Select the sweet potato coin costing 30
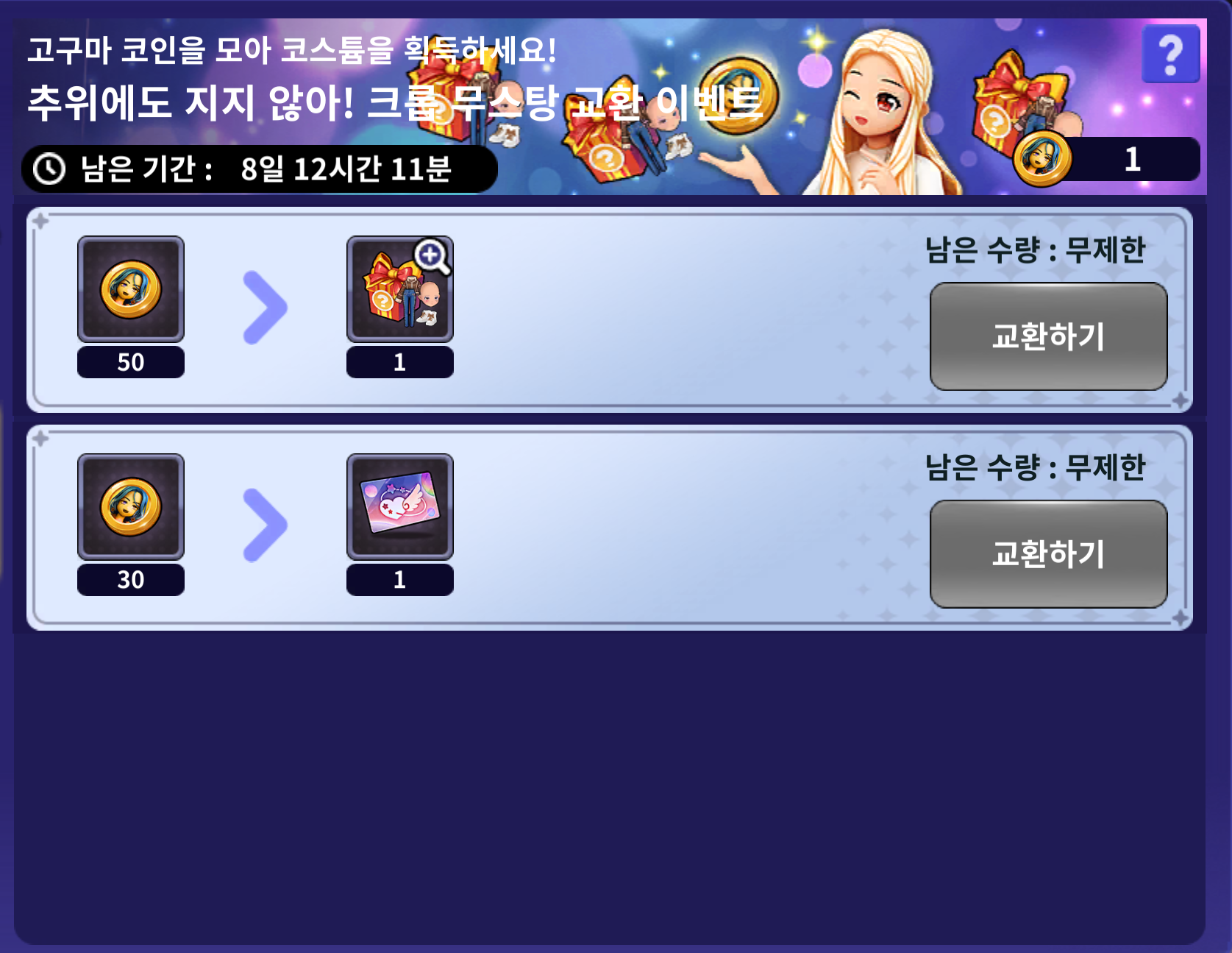 pyautogui.click(x=131, y=507)
